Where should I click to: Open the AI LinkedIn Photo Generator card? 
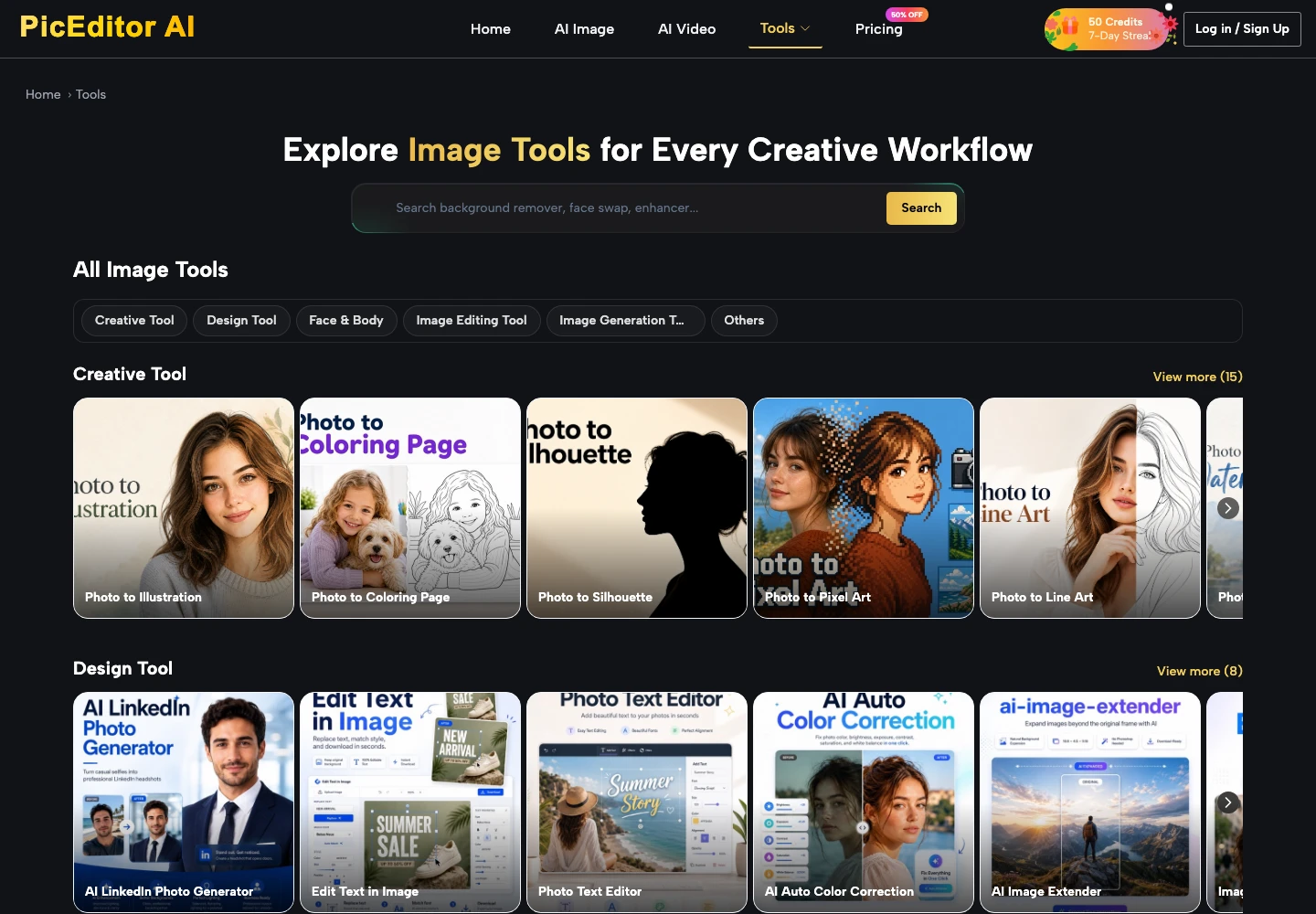[184, 802]
